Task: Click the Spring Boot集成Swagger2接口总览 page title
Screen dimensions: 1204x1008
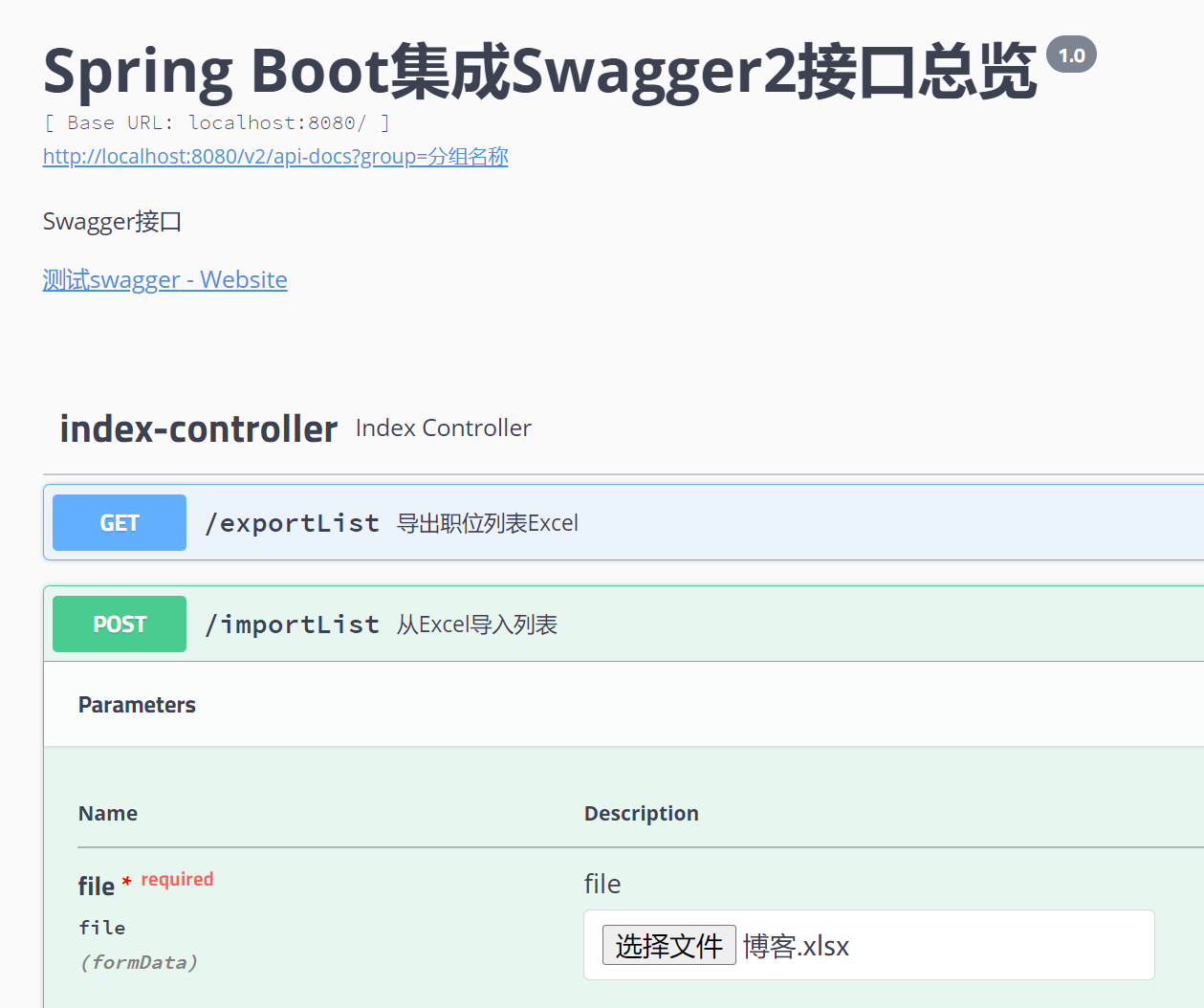Action: click(x=539, y=72)
